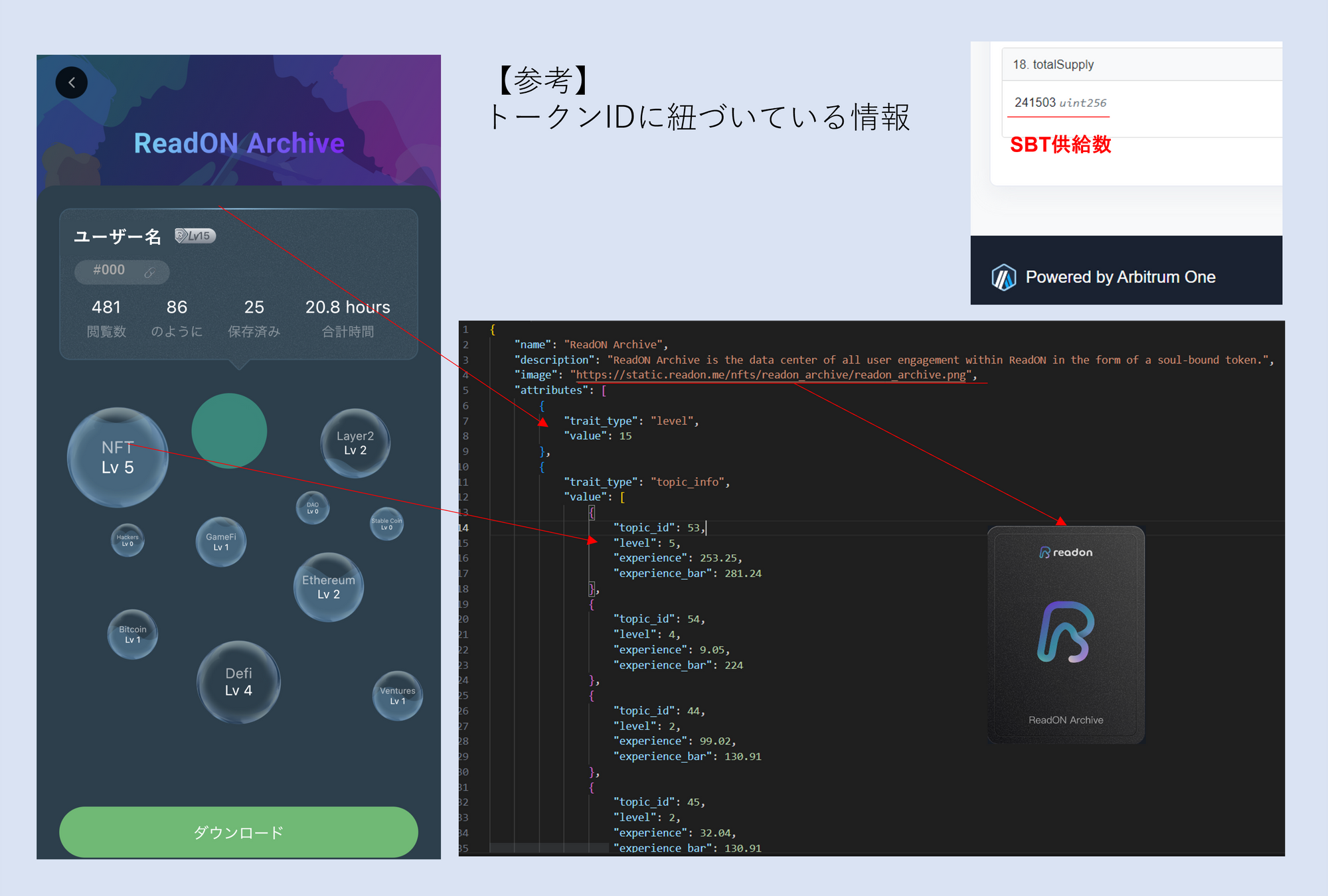
Task: Select the Layer2 Lv 2 bubble
Action: coord(355,443)
